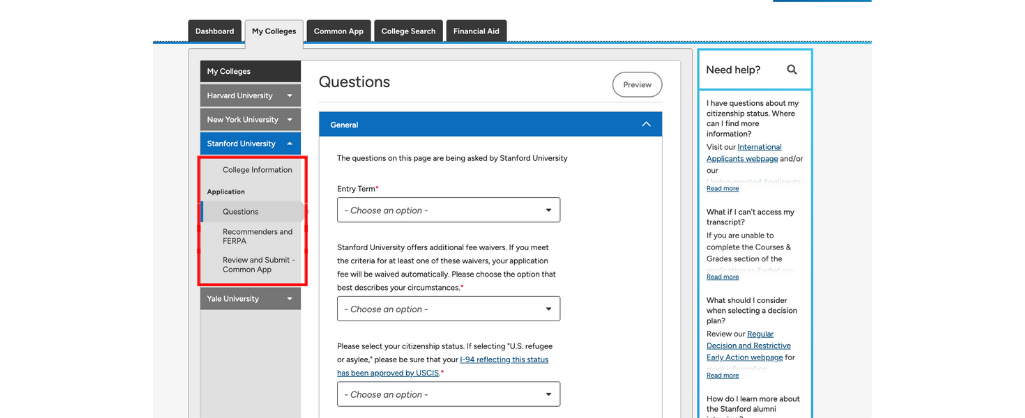Click Read more under transcript question

722,277
